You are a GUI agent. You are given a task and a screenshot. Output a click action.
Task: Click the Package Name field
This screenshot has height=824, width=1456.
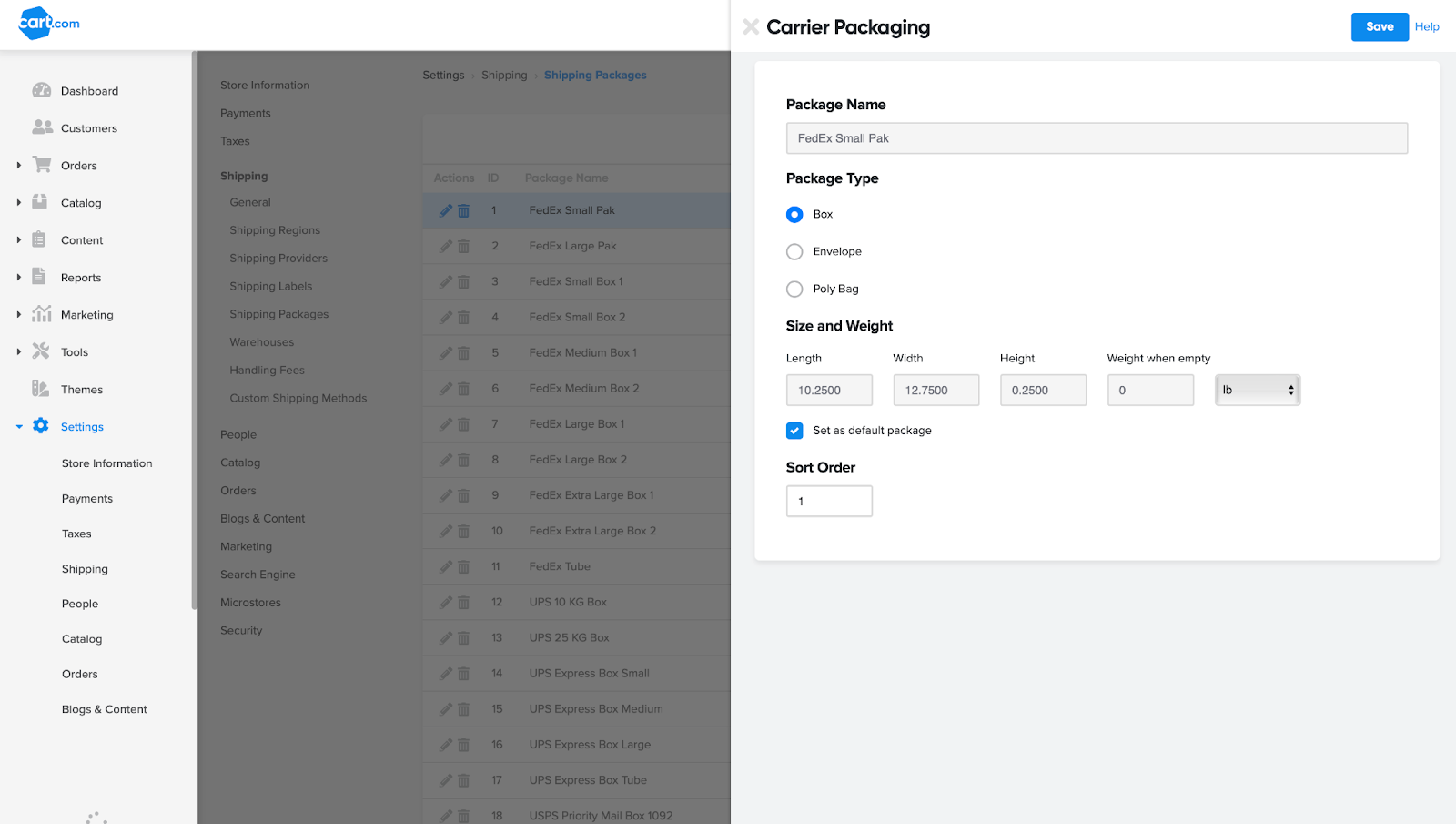1097,138
